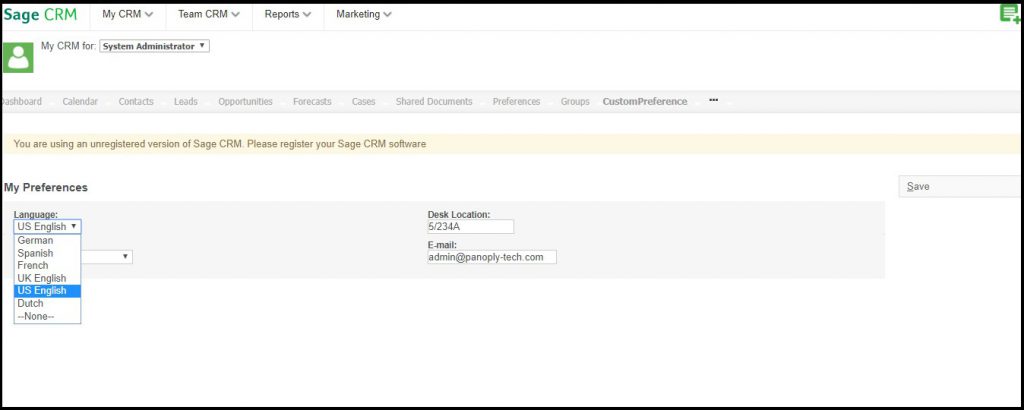
Task: Collapse the Language dropdown showing US English
Action: coord(47,227)
